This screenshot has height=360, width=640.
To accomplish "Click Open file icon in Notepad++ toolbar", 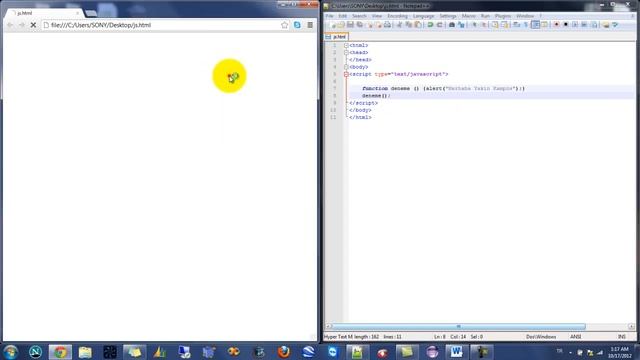I will click(x=341, y=25).
